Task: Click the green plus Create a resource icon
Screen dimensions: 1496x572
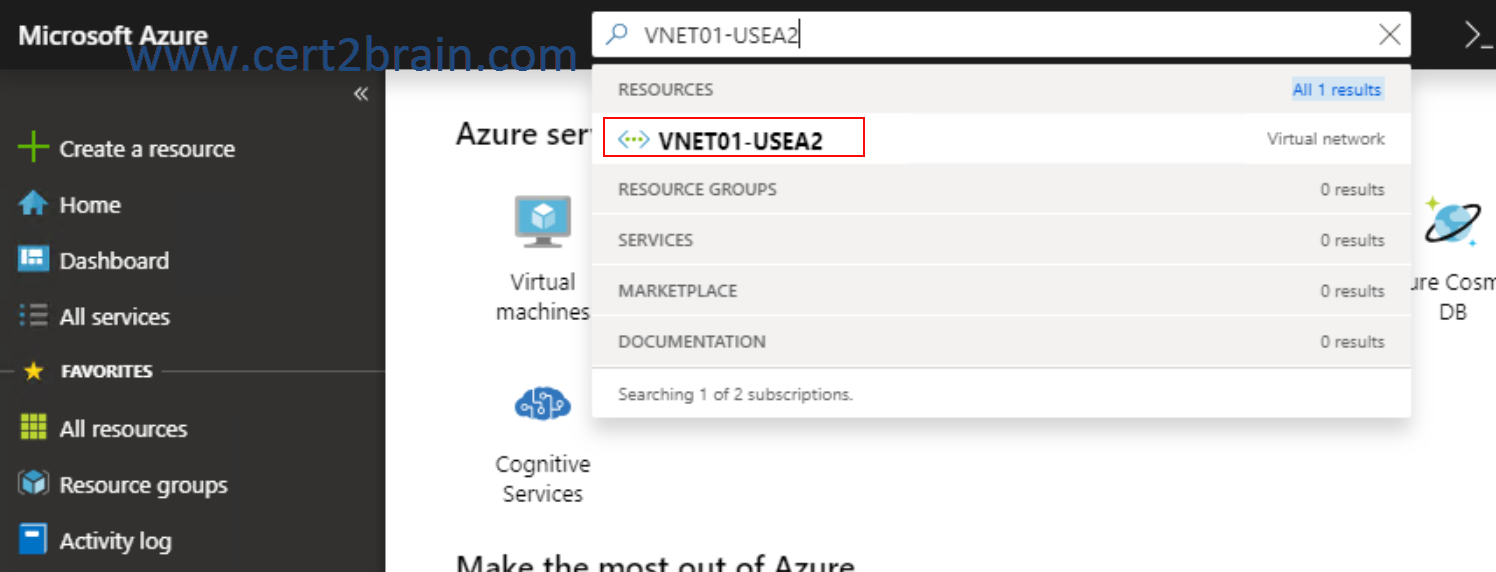Action: click(x=33, y=148)
